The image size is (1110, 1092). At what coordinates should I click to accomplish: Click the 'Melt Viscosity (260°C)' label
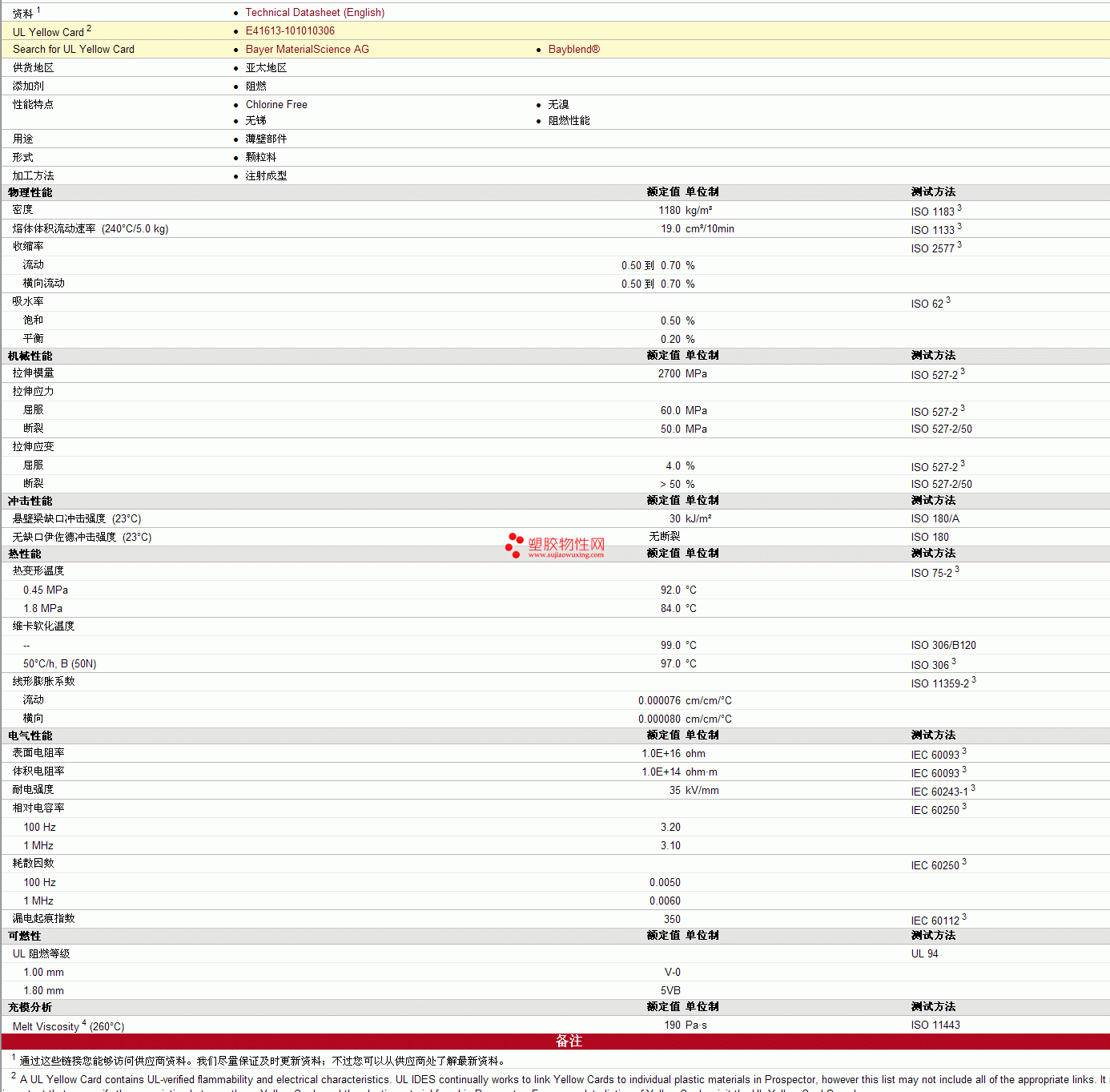click(69, 1026)
